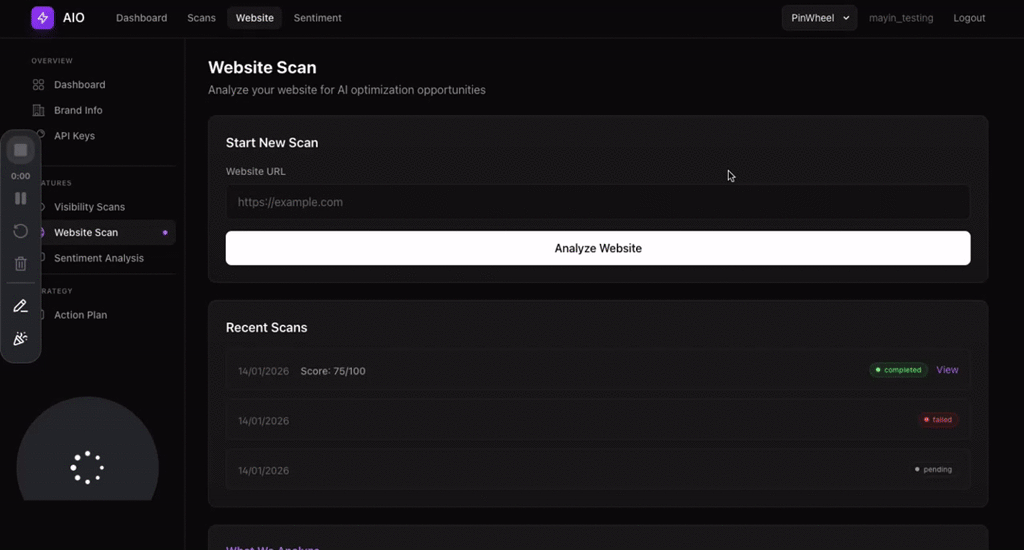Stop the screen recording
Image resolution: width=1024 pixels, height=550 pixels.
pyautogui.click(x=20, y=150)
